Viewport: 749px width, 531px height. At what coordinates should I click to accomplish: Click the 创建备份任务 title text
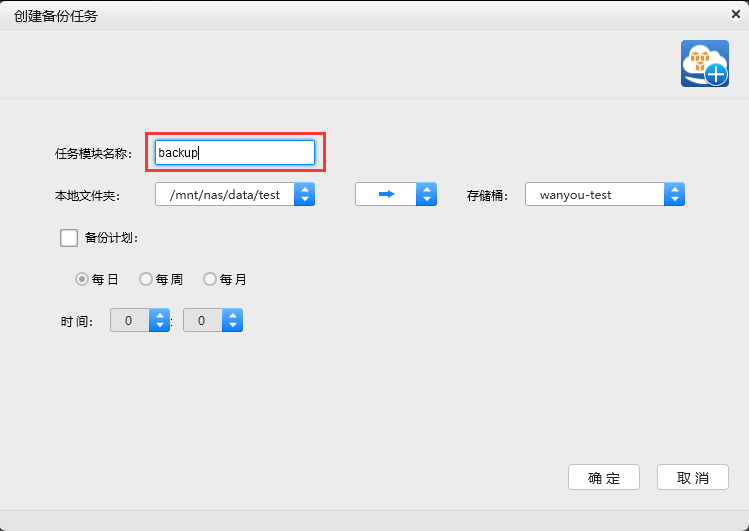point(55,16)
